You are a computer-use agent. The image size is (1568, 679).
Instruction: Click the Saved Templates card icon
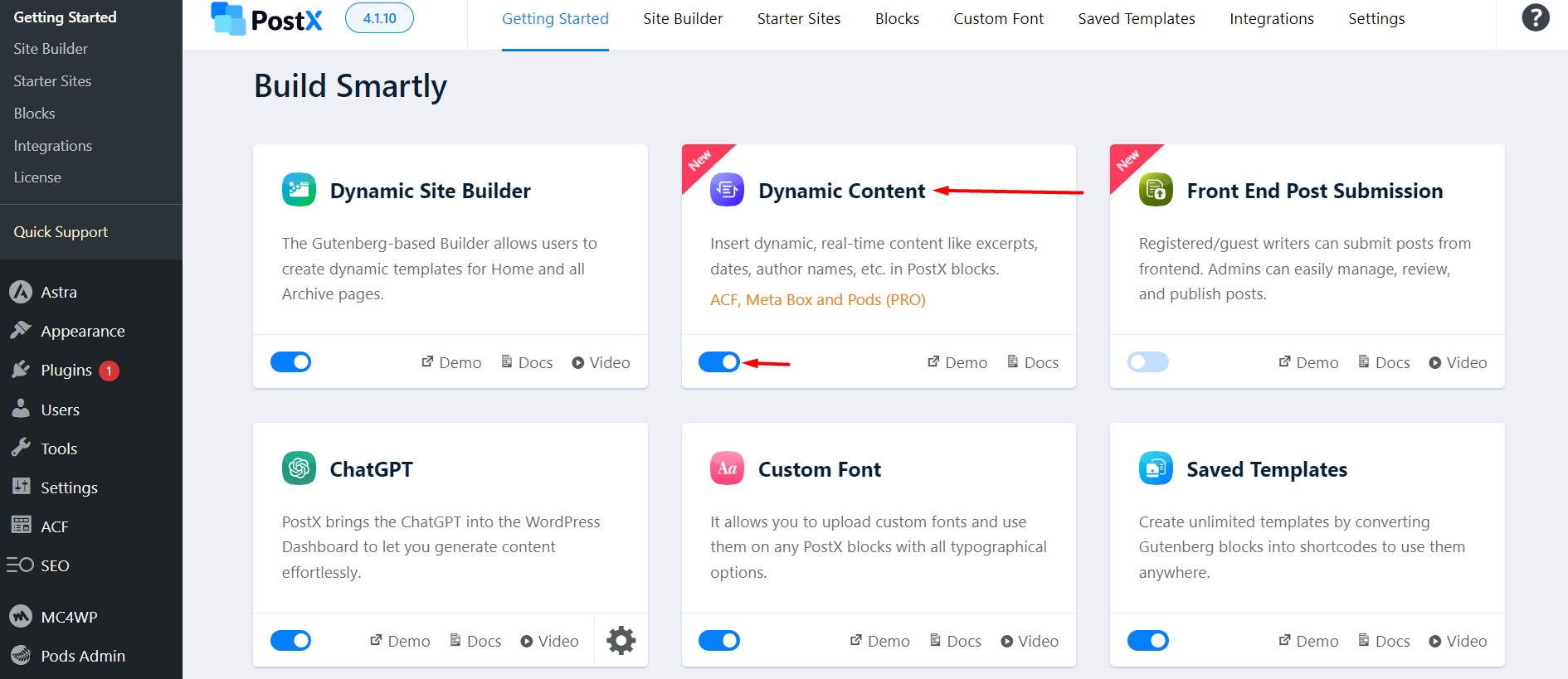coord(1156,468)
